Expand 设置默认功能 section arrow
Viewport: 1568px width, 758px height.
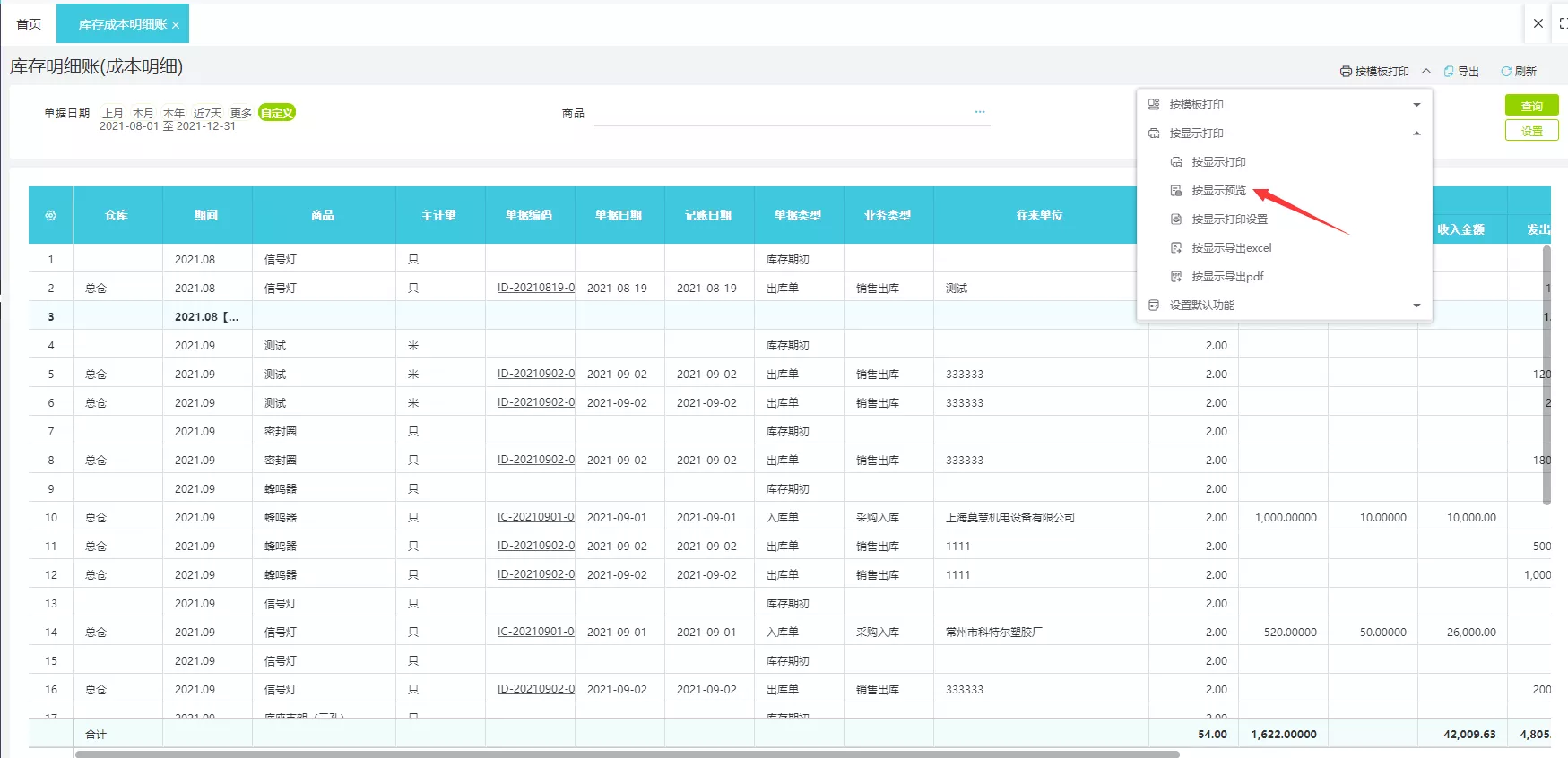click(1416, 306)
